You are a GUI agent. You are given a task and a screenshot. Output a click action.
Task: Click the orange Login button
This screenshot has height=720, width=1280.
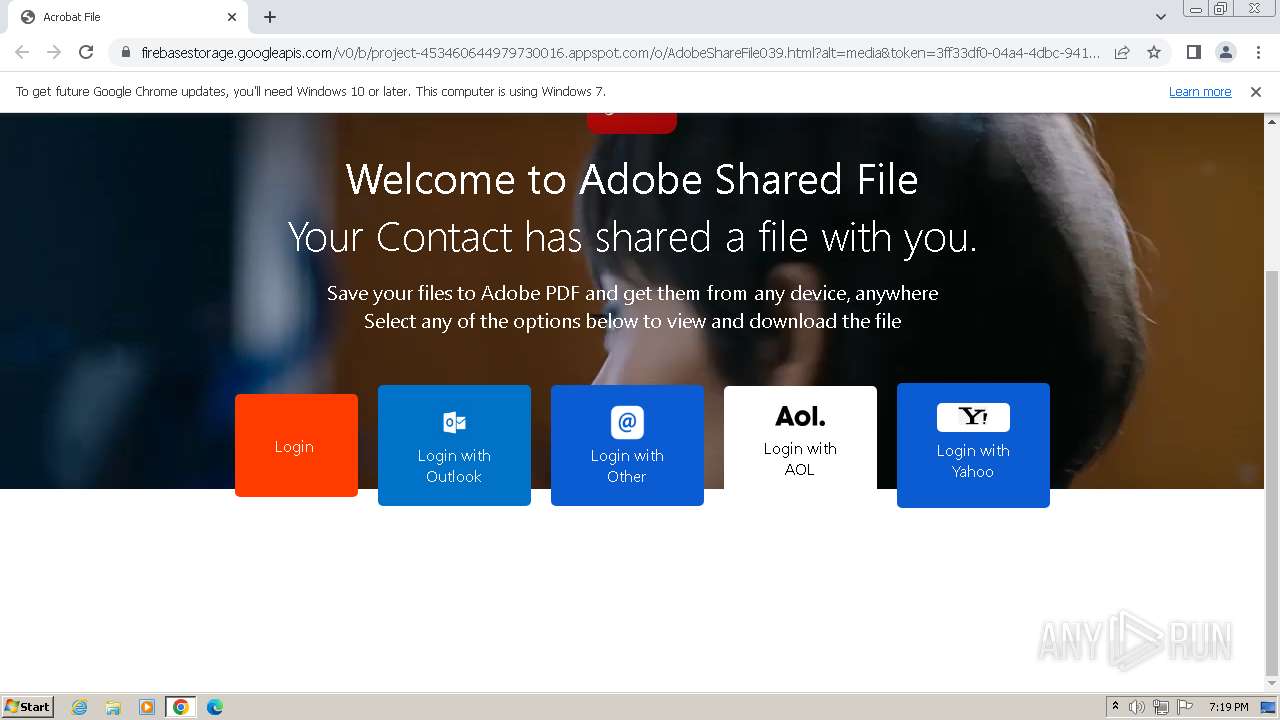pos(296,445)
